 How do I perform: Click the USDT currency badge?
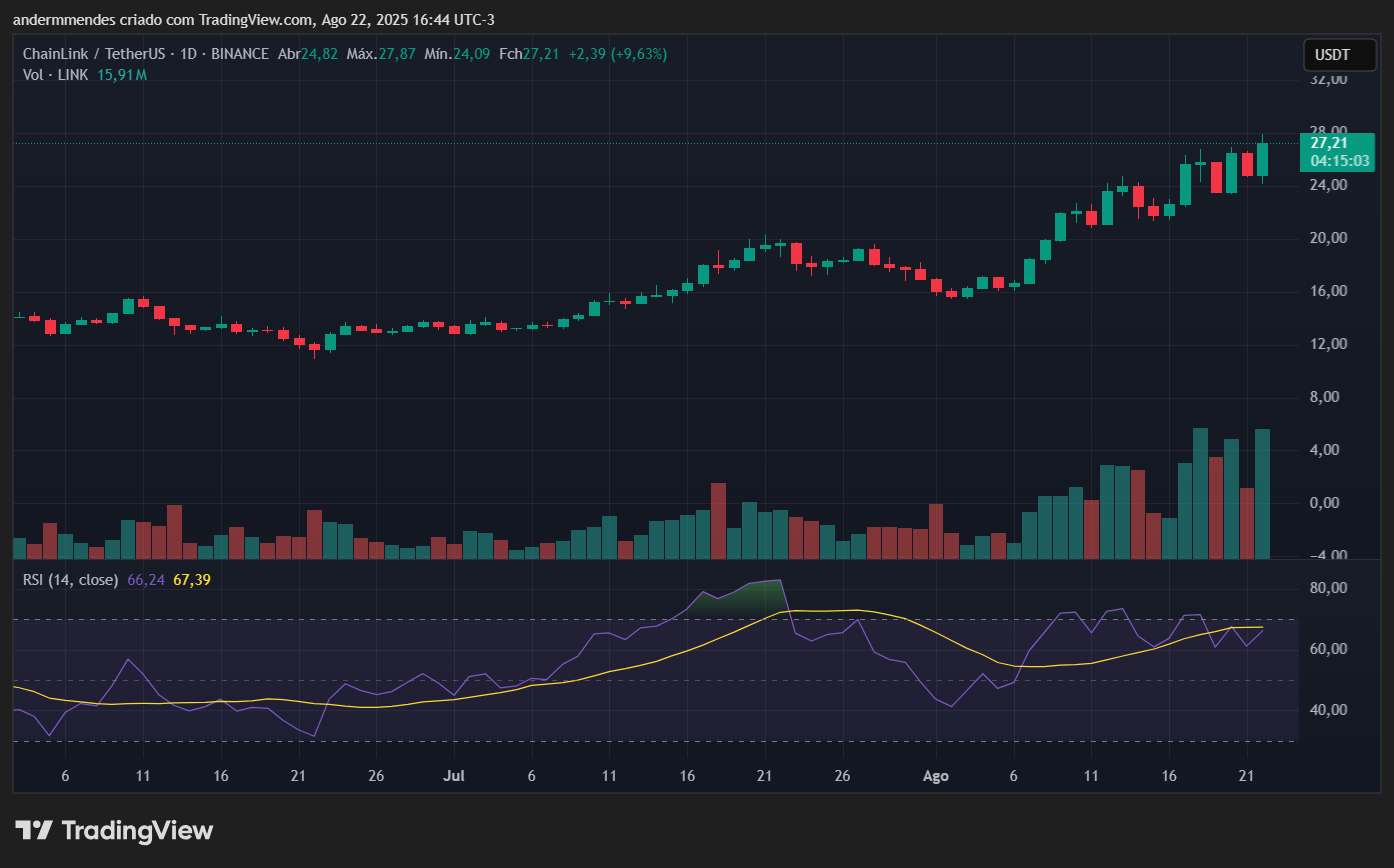(1338, 55)
